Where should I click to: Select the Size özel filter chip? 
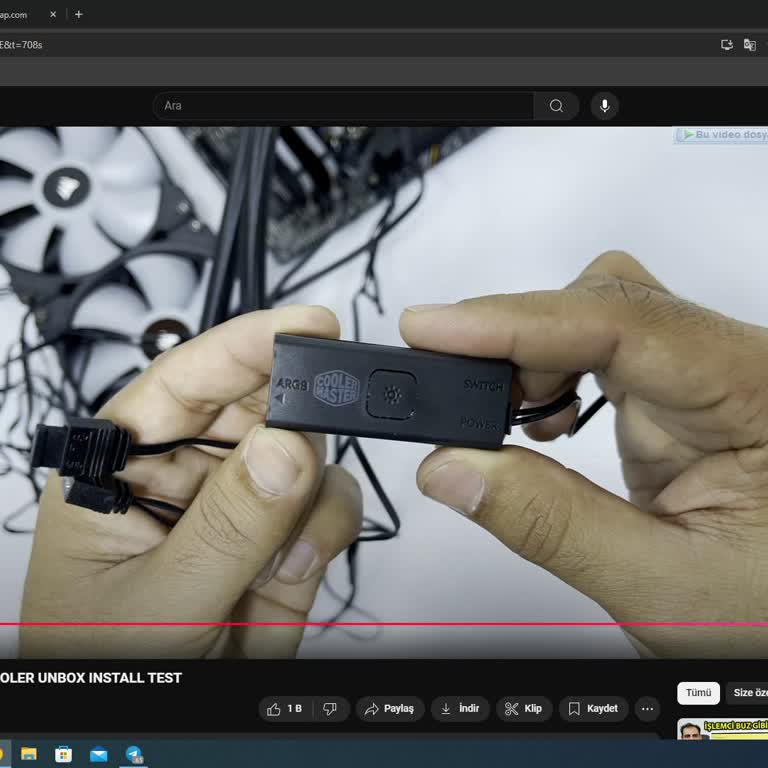pos(747,693)
